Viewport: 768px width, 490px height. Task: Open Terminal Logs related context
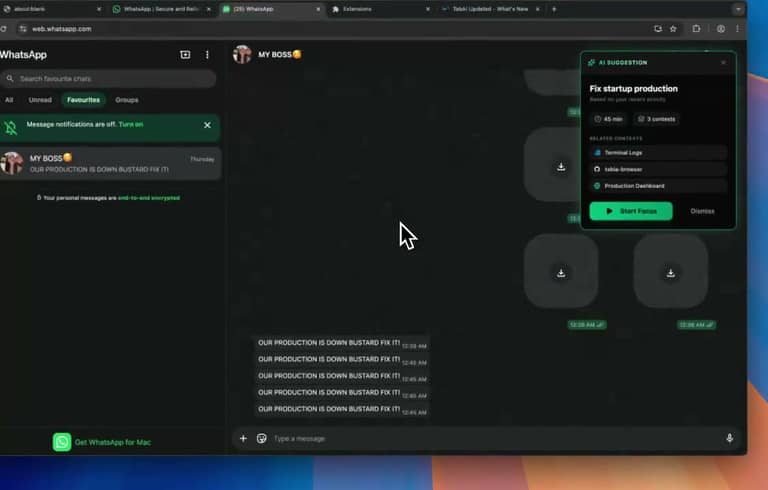[658, 152]
